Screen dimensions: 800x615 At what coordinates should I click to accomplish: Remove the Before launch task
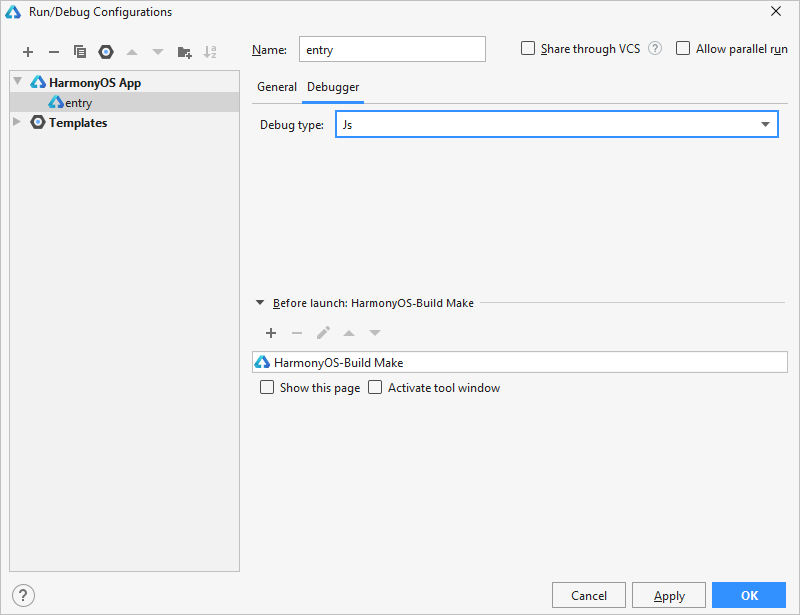point(297,333)
